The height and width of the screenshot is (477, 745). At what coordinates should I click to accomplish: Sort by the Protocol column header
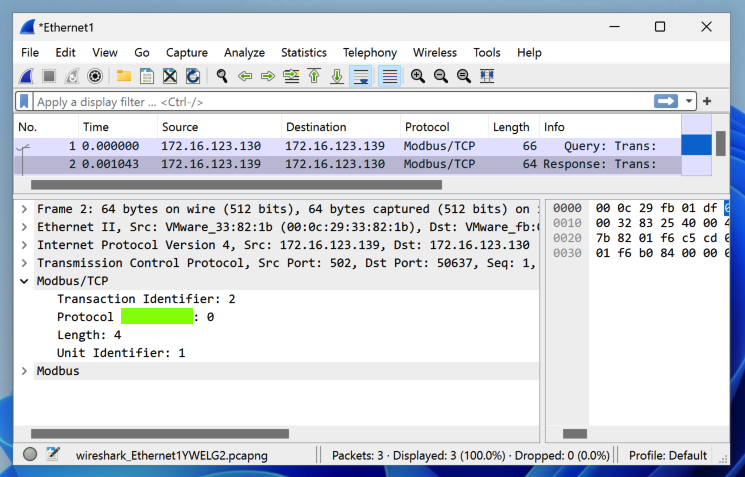click(444, 127)
